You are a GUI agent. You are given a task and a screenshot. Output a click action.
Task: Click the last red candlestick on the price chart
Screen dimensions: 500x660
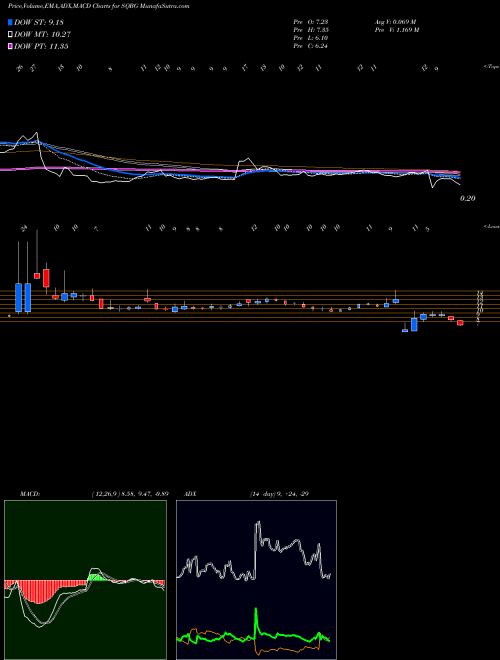coord(460,323)
